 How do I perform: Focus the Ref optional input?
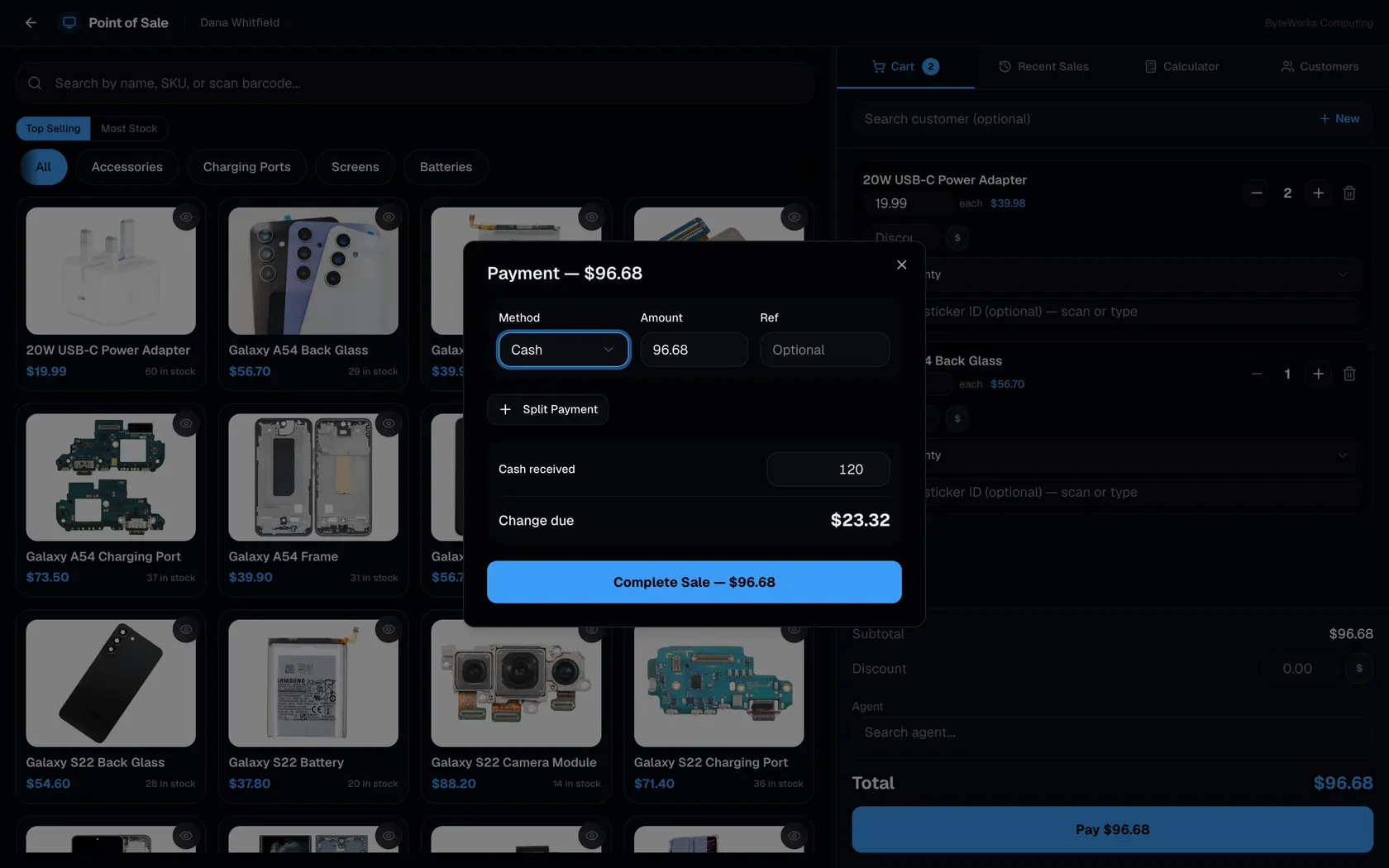click(824, 350)
